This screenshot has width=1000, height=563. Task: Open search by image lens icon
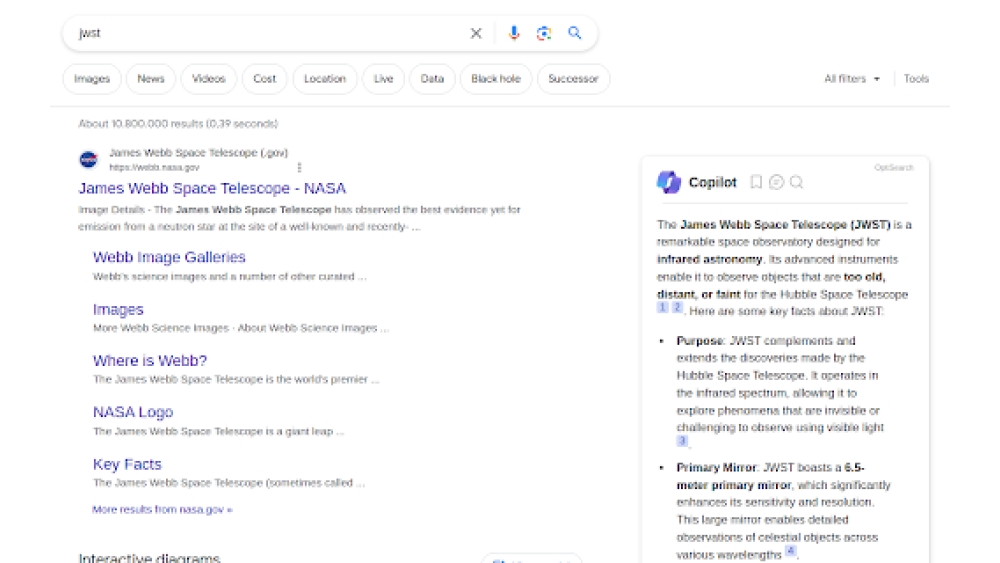click(543, 33)
